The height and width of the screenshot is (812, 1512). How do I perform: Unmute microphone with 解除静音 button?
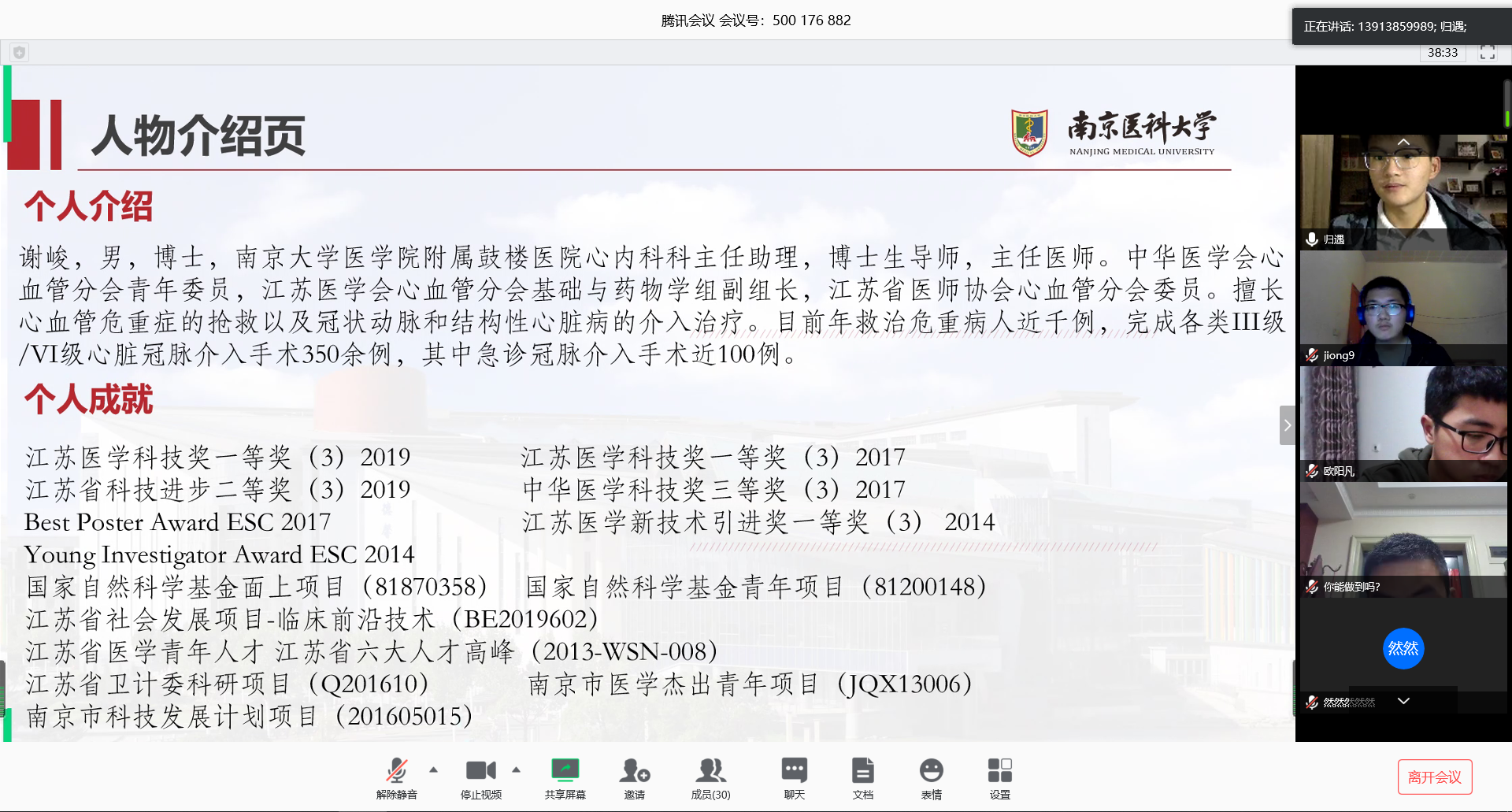click(396, 777)
